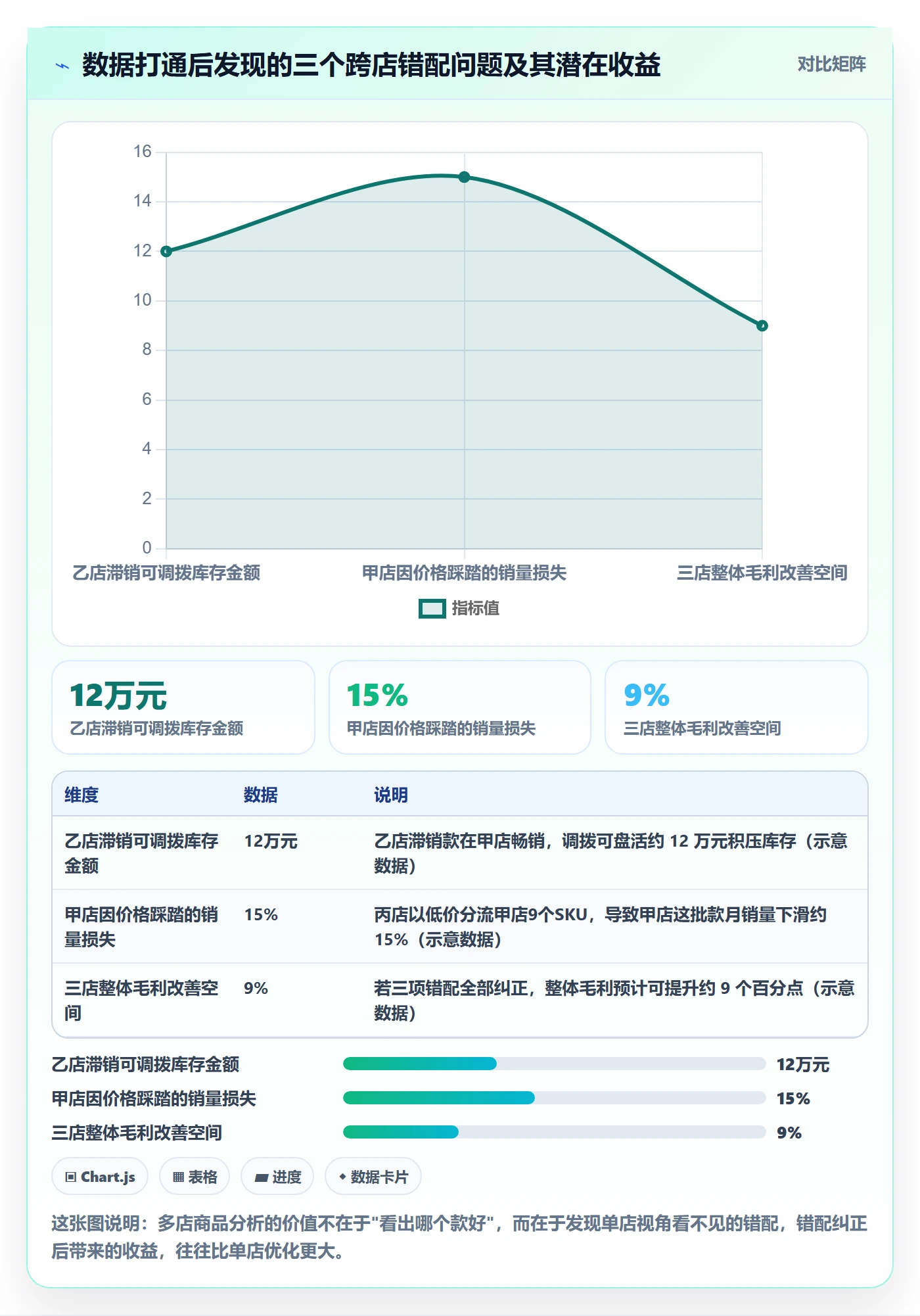Click table cell 甲店因价格踩踏的销量损失 in 维度 column
920x1316 pixels.
click(x=141, y=927)
